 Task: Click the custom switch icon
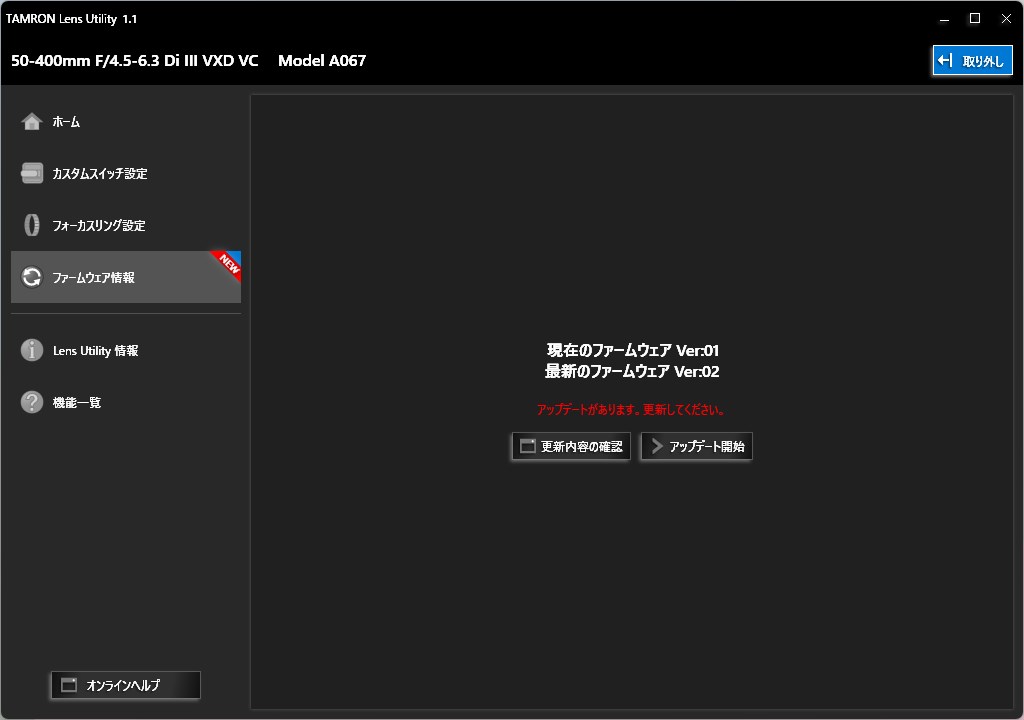click(31, 173)
